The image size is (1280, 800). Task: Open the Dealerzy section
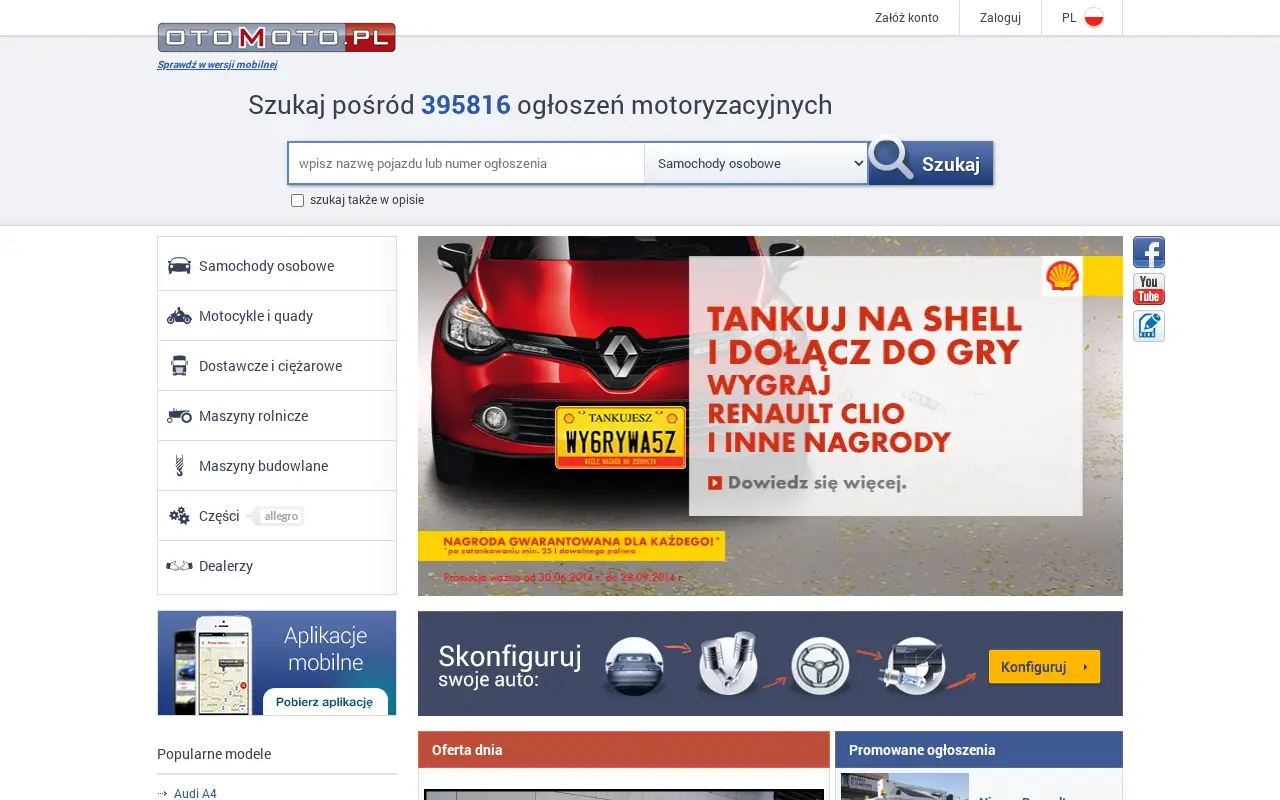tap(277, 566)
